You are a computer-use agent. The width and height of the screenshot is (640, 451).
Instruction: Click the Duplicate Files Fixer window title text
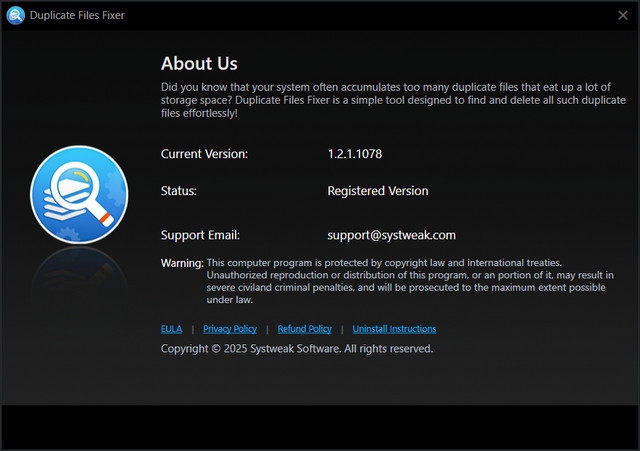(x=77, y=15)
